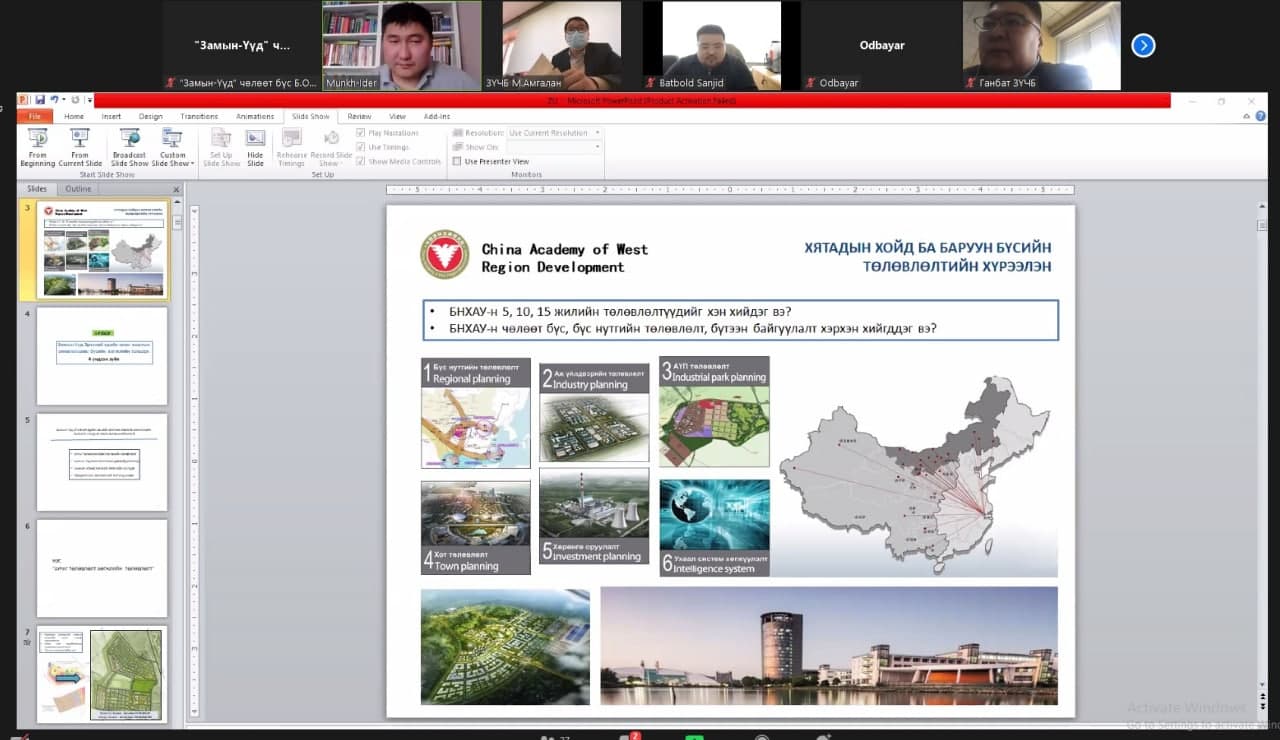The width and height of the screenshot is (1280, 740).
Task: Click the slide panel vertical scrollbar
Action: (178, 450)
